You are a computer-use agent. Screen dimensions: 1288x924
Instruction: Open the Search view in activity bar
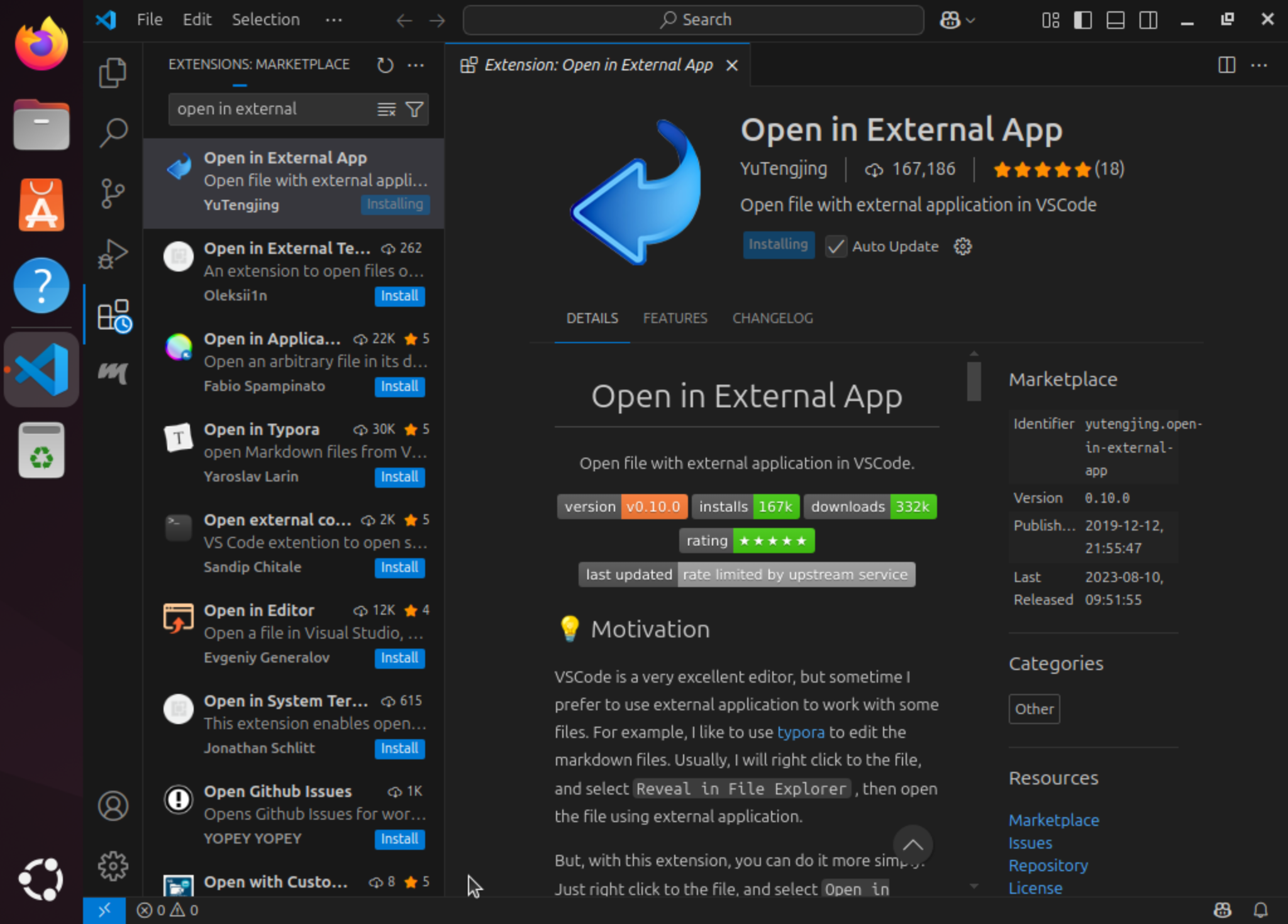click(x=113, y=133)
